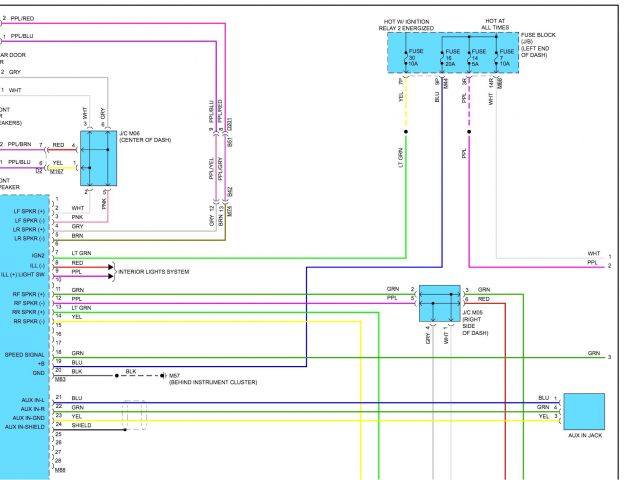Select the SPEED SIGNAL pin label
This screenshot has height=480, width=640.
tap(25, 354)
